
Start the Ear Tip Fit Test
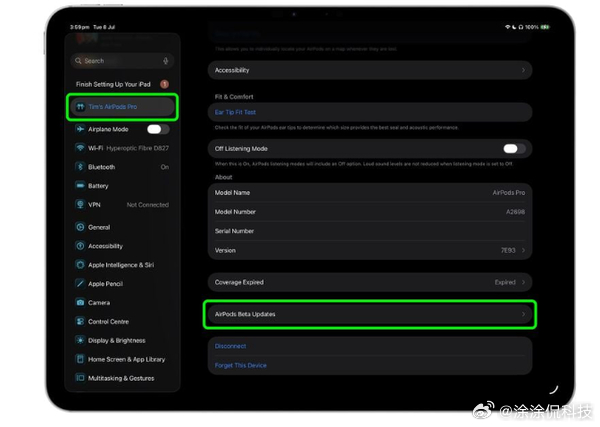coord(235,112)
